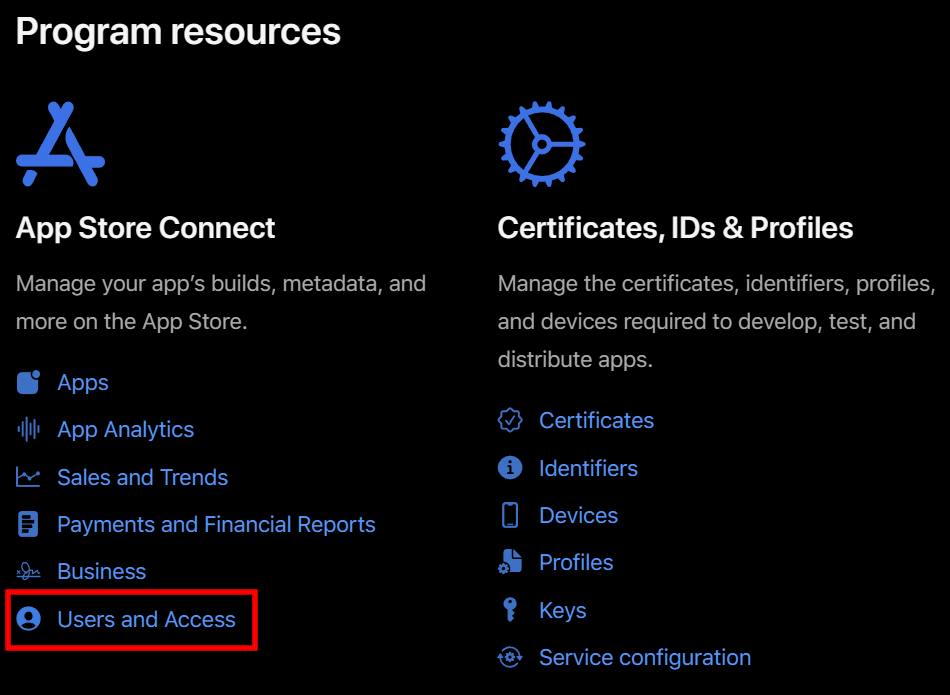This screenshot has width=950, height=695.
Task: Click the Identifiers info icon
Action: [x=510, y=468]
